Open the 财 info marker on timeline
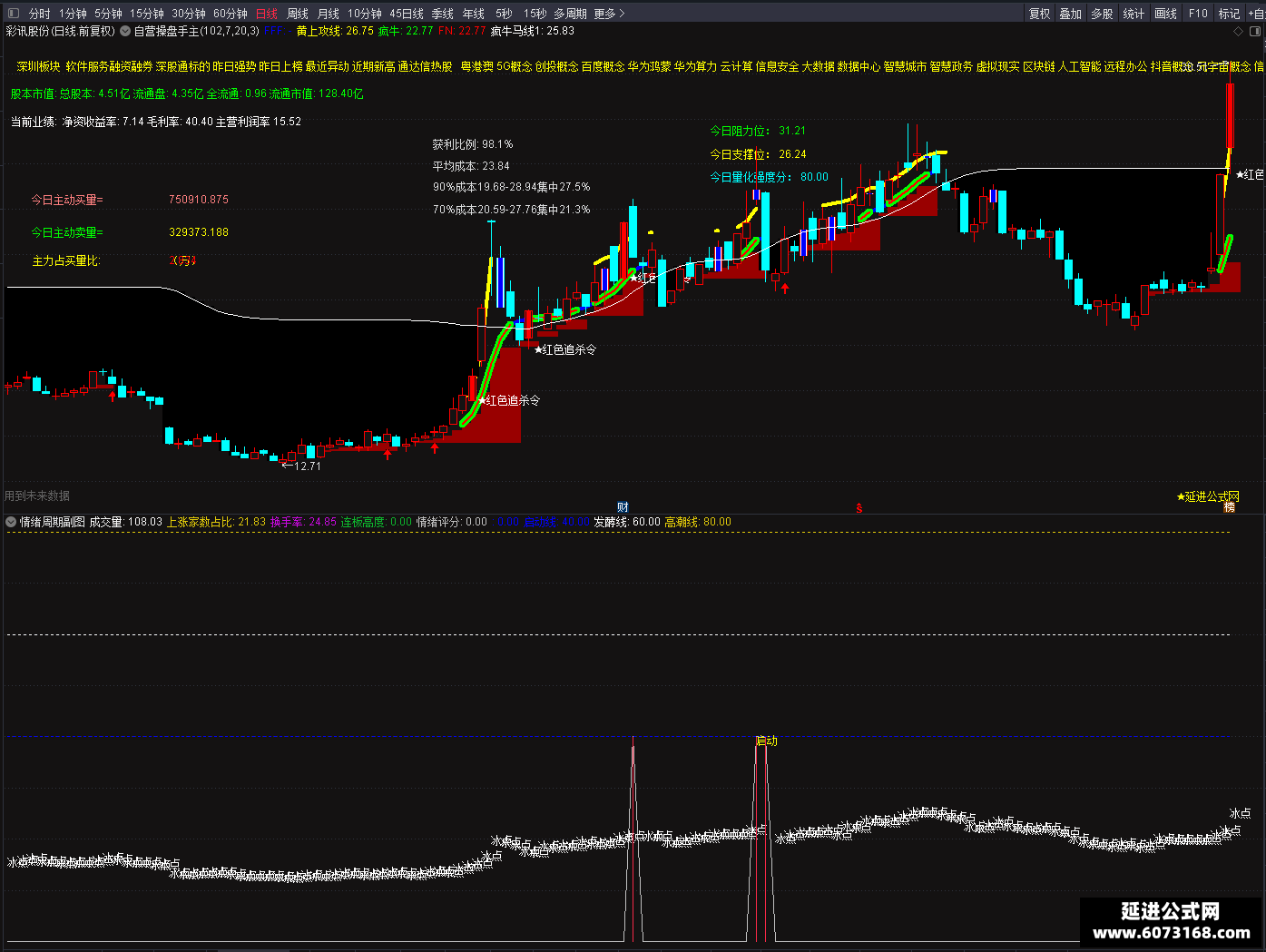The width and height of the screenshot is (1266, 952). (623, 507)
